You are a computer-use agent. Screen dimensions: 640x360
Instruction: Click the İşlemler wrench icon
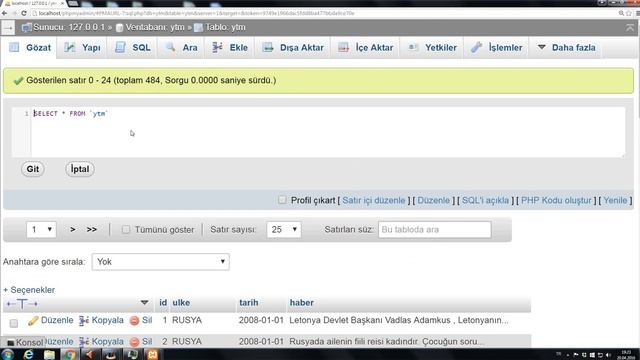pyautogui.click(x=476, y=47)
